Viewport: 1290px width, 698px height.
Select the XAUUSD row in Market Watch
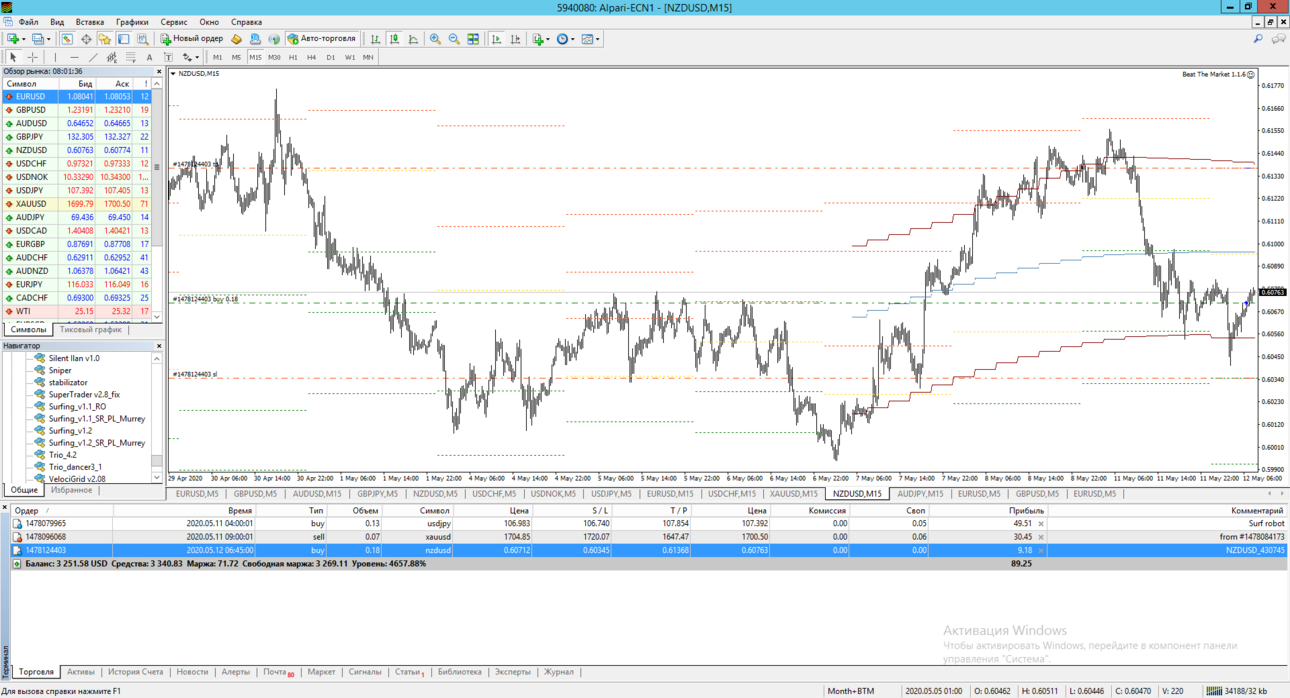[x=76, y=204]
